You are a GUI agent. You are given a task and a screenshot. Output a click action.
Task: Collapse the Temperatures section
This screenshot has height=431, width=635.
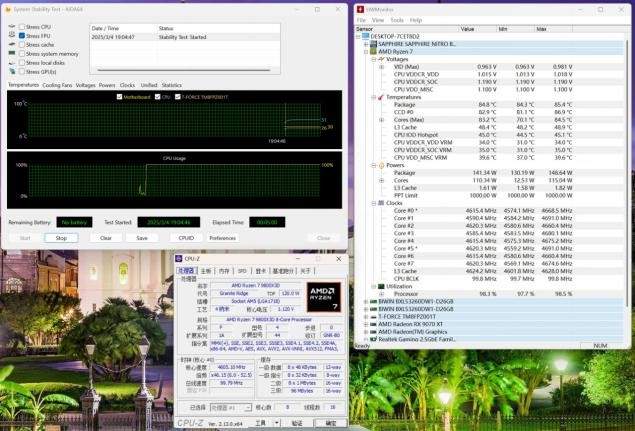(x=373, y=97)
